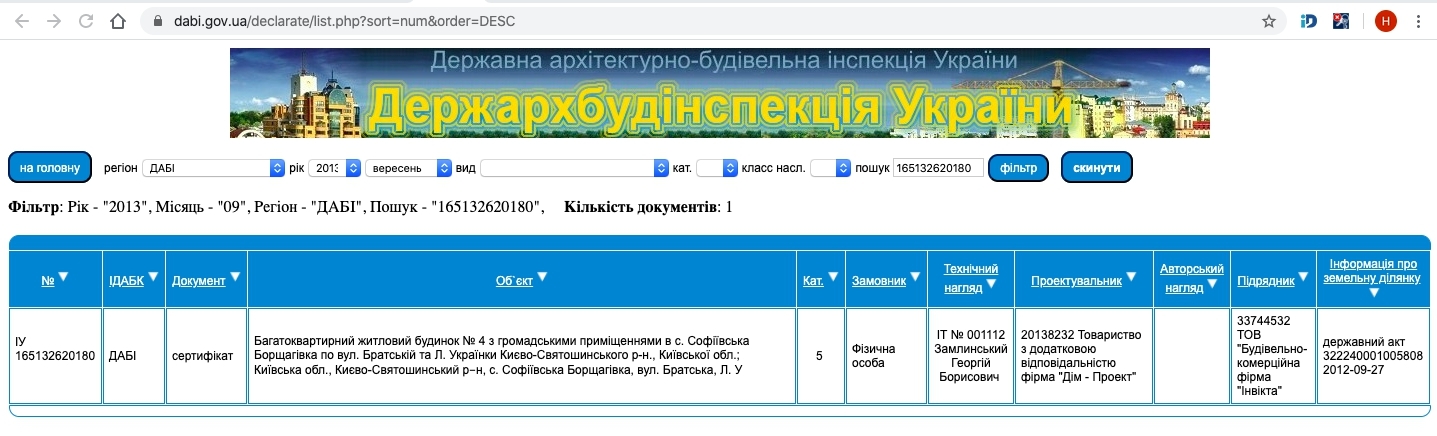This screenshot has width=1437, height=436.
Task: Open the month dropdown showing вересень
Action: click(409, 168)
